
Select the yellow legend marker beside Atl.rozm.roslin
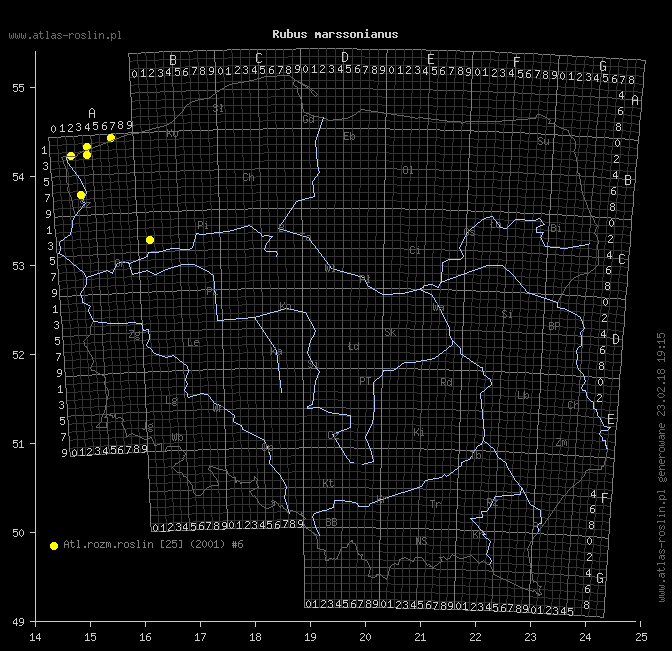(x=54, y=546)
